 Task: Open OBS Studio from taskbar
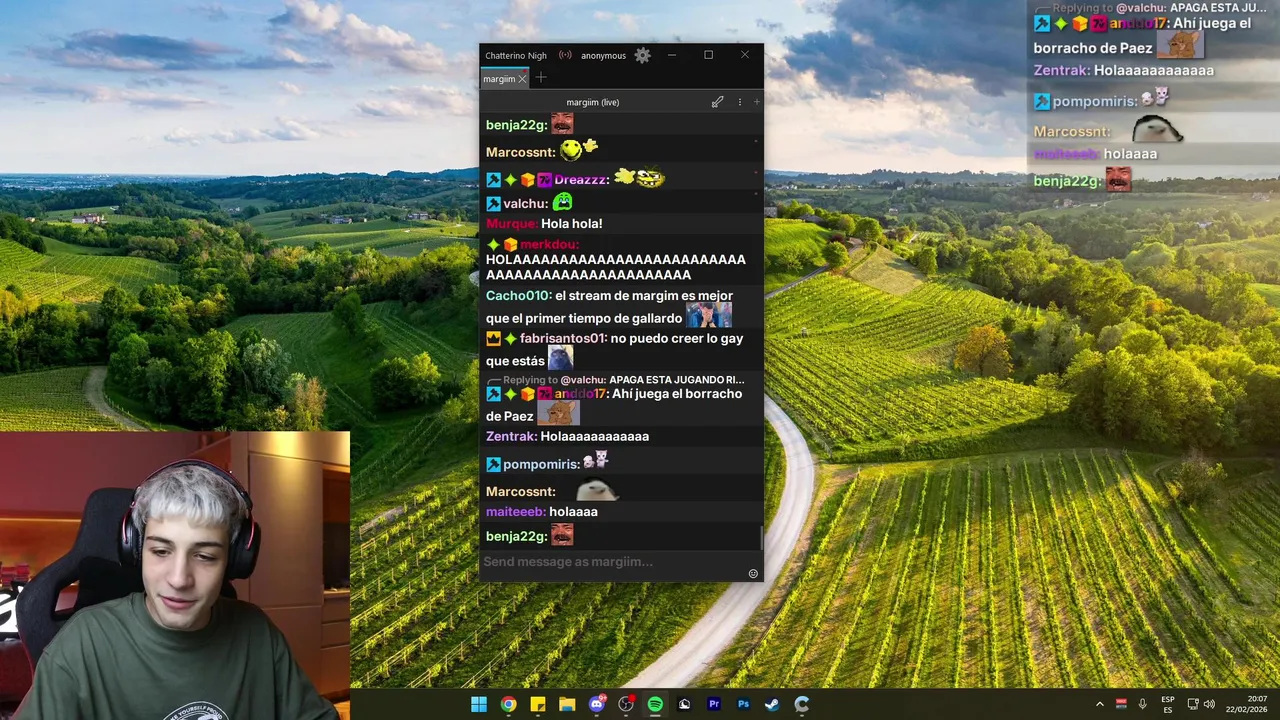626,704
